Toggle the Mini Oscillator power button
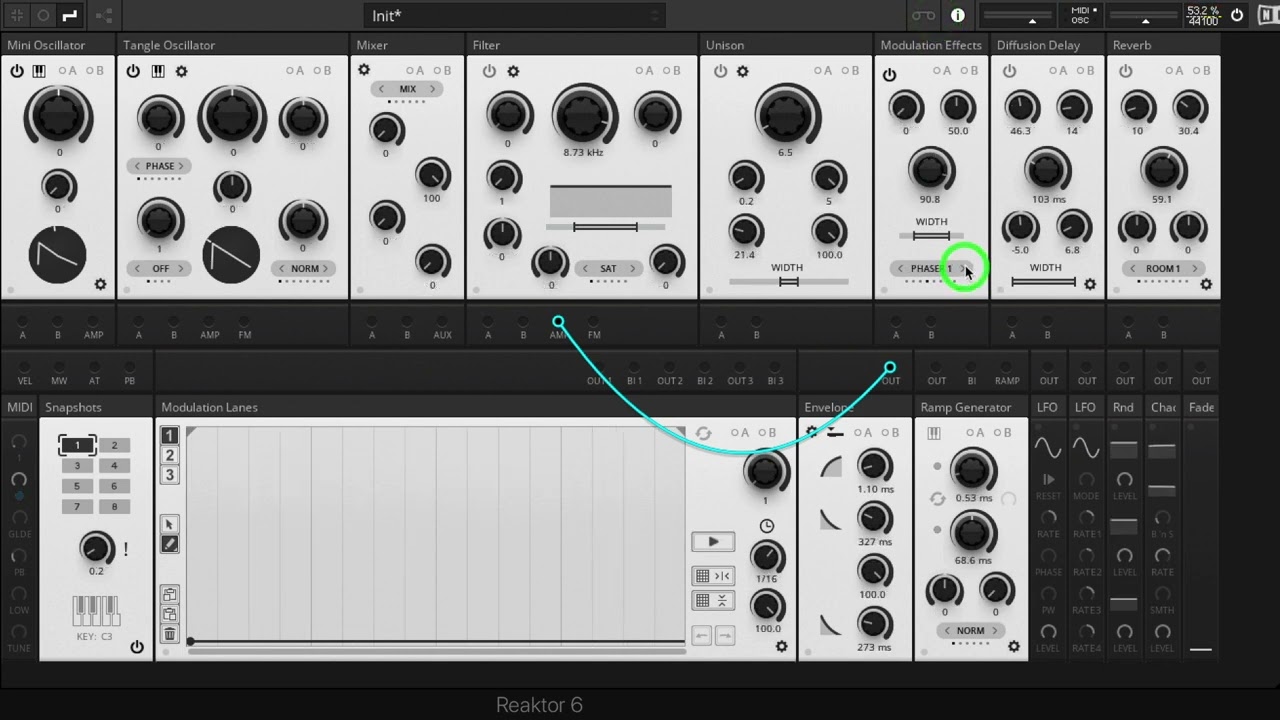 click(17, 71)
